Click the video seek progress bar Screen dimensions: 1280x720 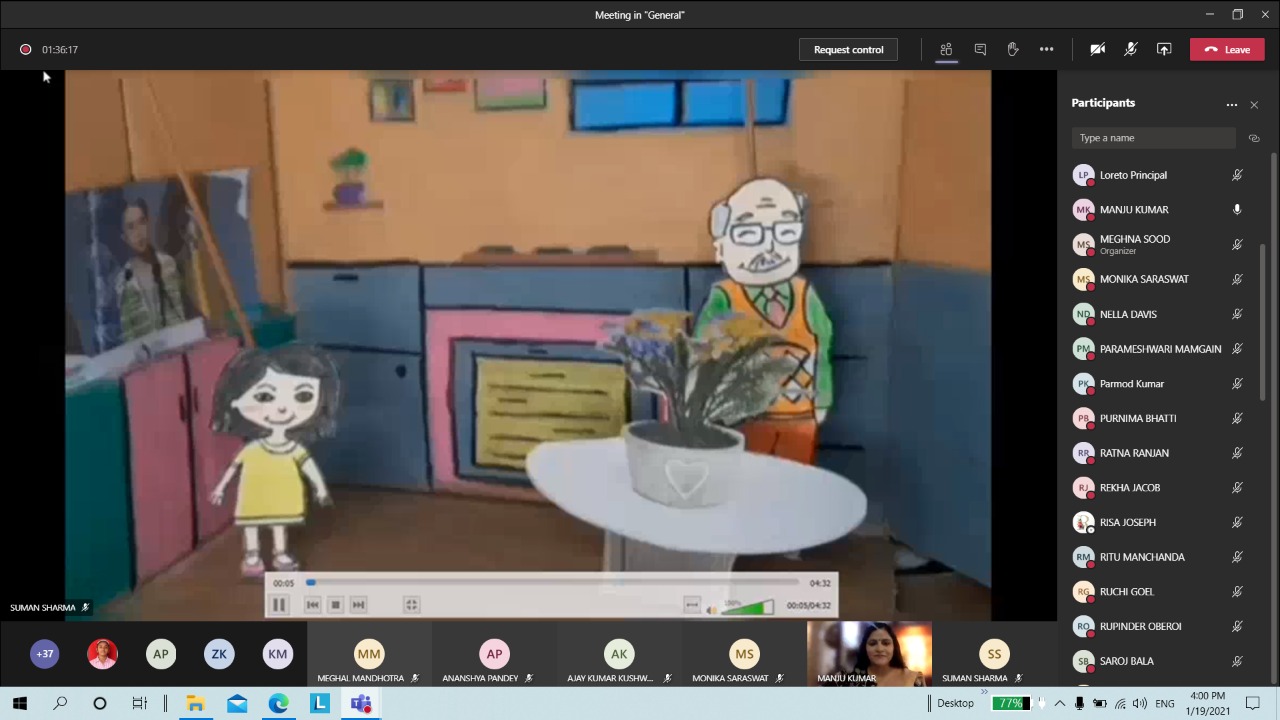(555, 582)
